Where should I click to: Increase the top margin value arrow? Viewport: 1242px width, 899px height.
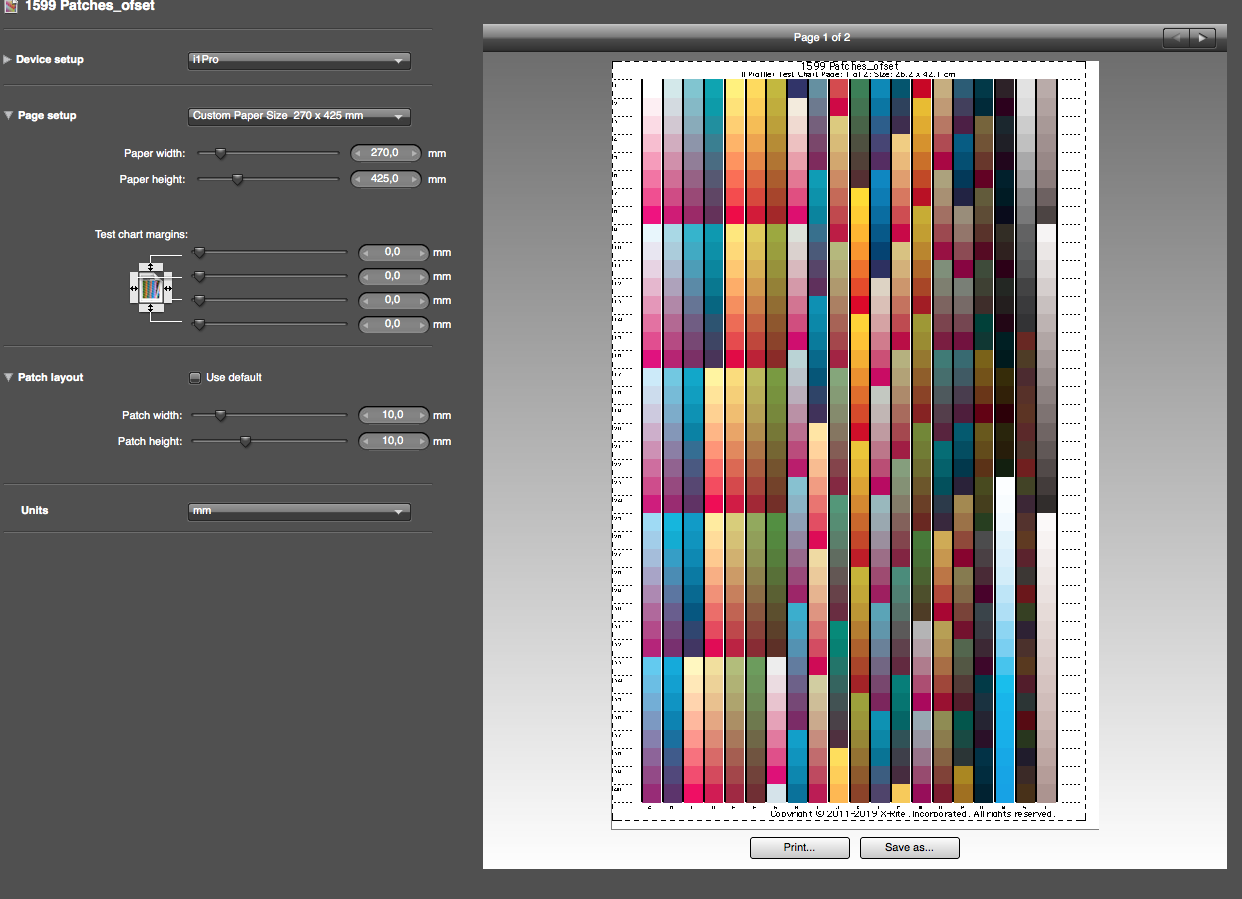coord(422,252)
